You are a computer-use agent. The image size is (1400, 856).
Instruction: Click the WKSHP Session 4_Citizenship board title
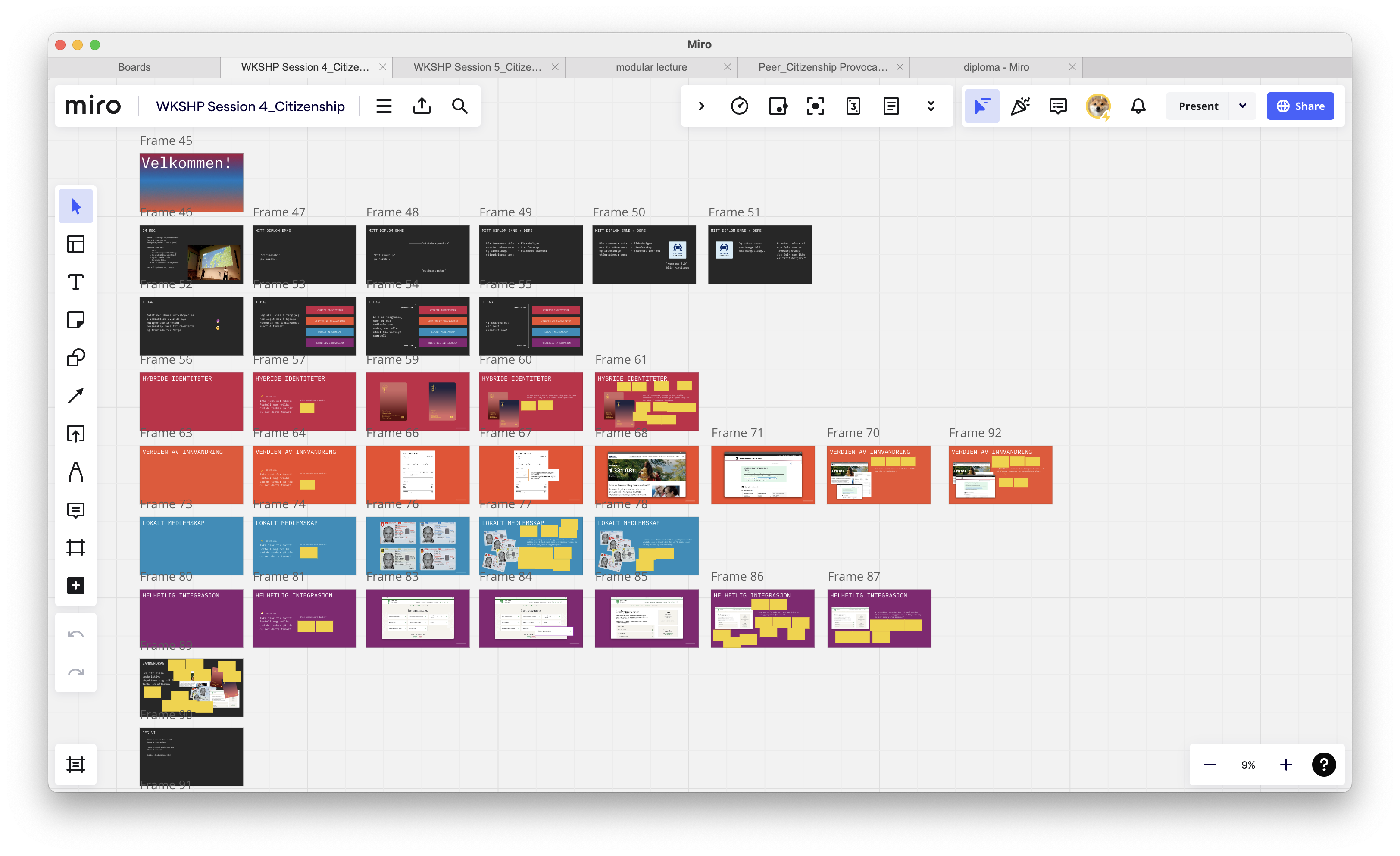[250, 106]
